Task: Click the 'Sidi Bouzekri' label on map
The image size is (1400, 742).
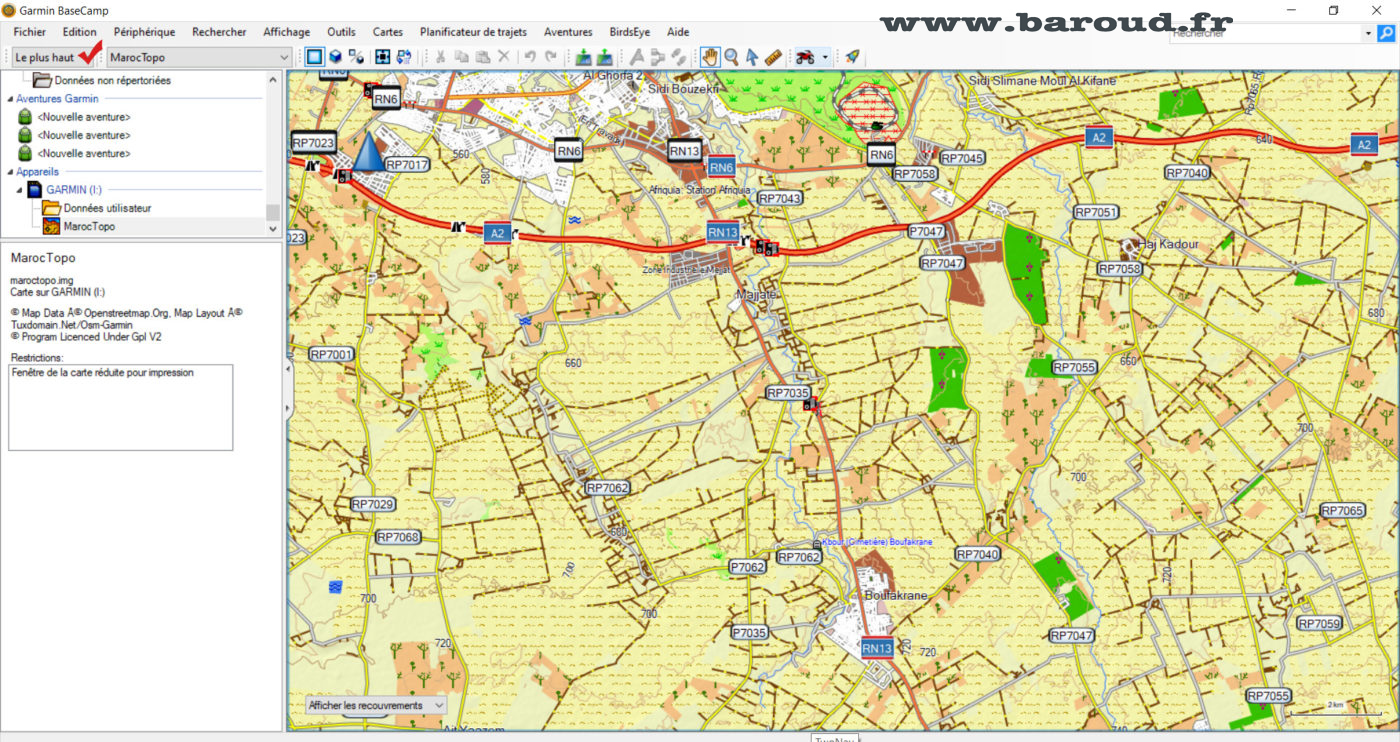Action: pyautogui.click(x=685, y=89)
